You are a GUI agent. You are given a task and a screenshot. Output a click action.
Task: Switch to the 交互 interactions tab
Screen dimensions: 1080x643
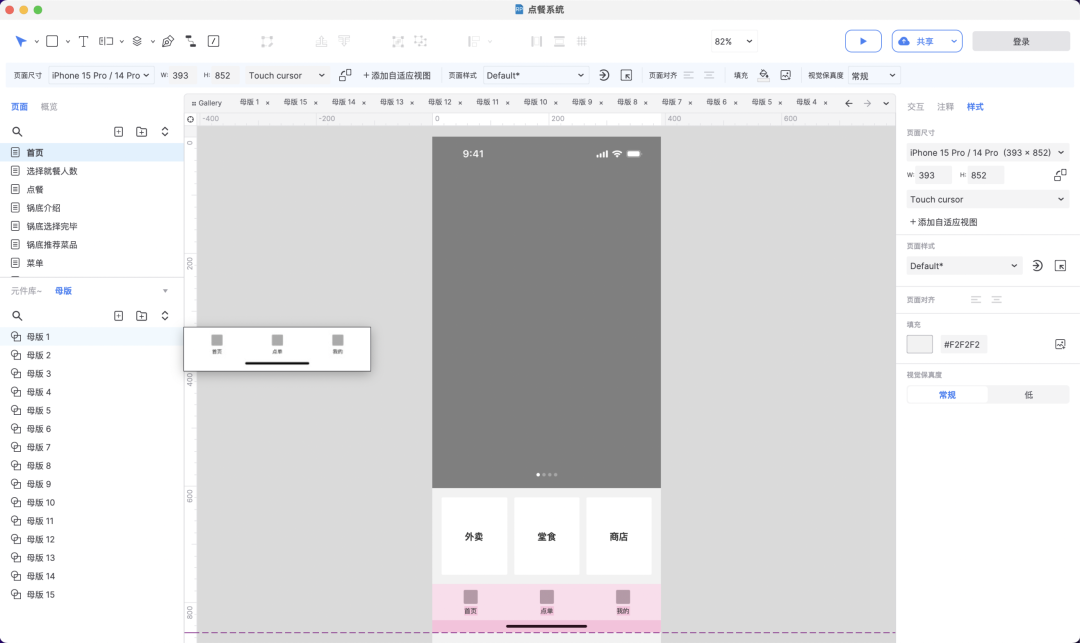[915, 106]
